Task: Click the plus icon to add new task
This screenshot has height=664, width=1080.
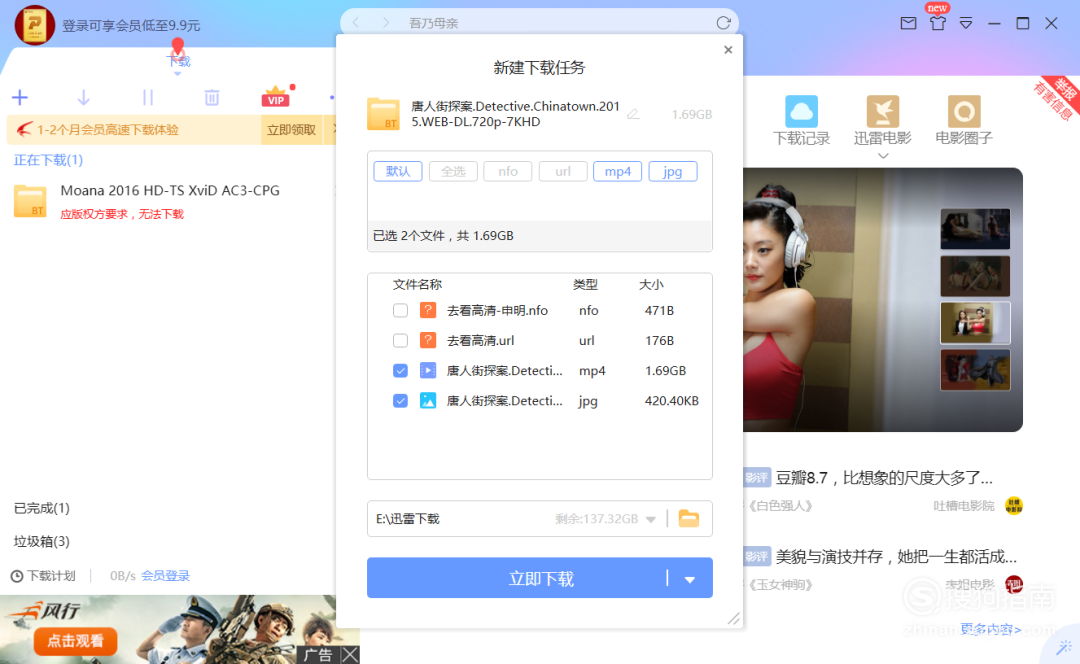Action: click(20, 97)
